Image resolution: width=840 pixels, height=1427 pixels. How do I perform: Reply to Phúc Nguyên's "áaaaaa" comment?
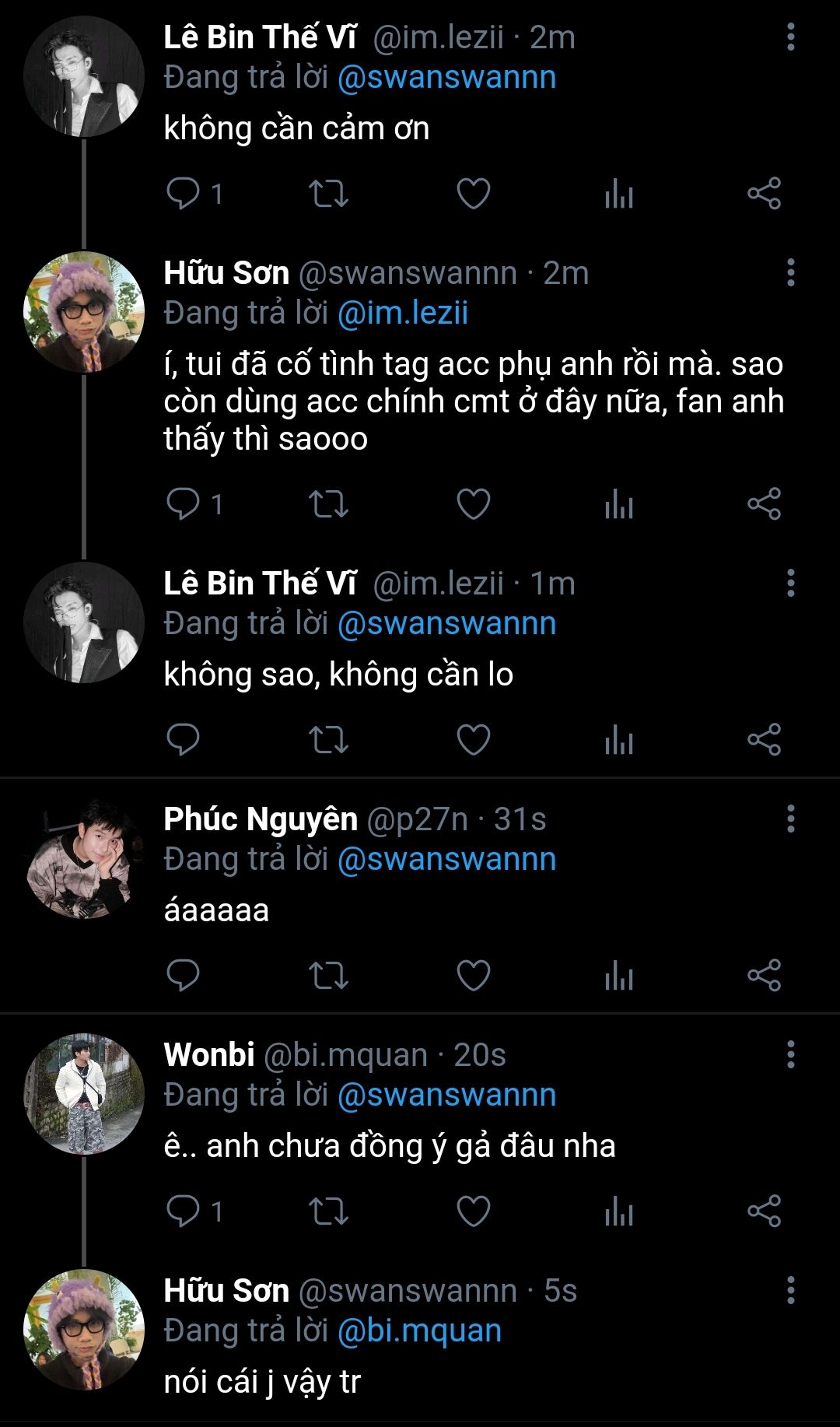point(184,975)
